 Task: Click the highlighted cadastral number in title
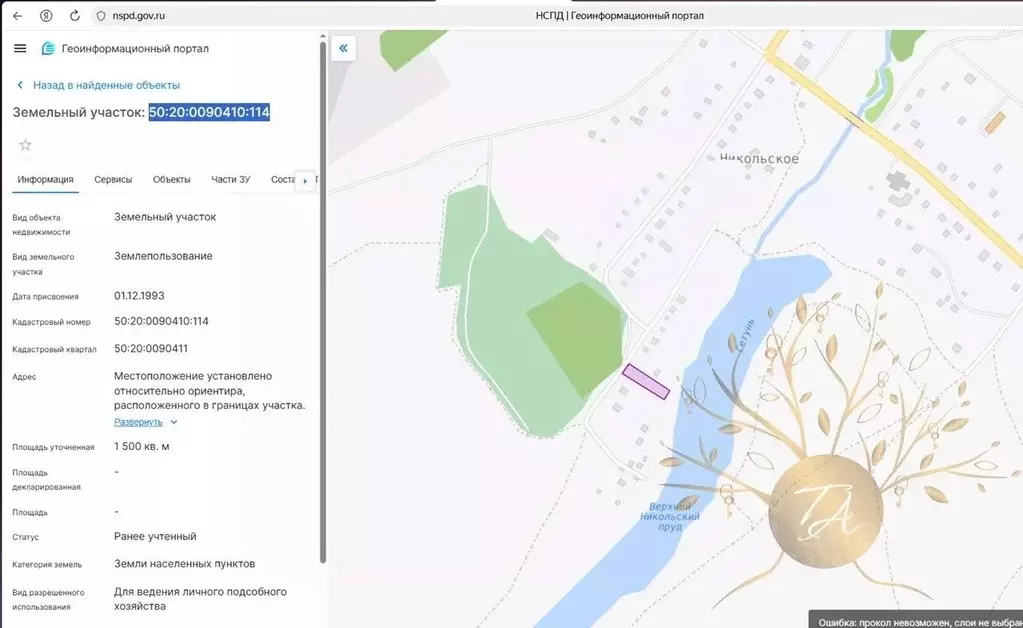coord(209,112)
